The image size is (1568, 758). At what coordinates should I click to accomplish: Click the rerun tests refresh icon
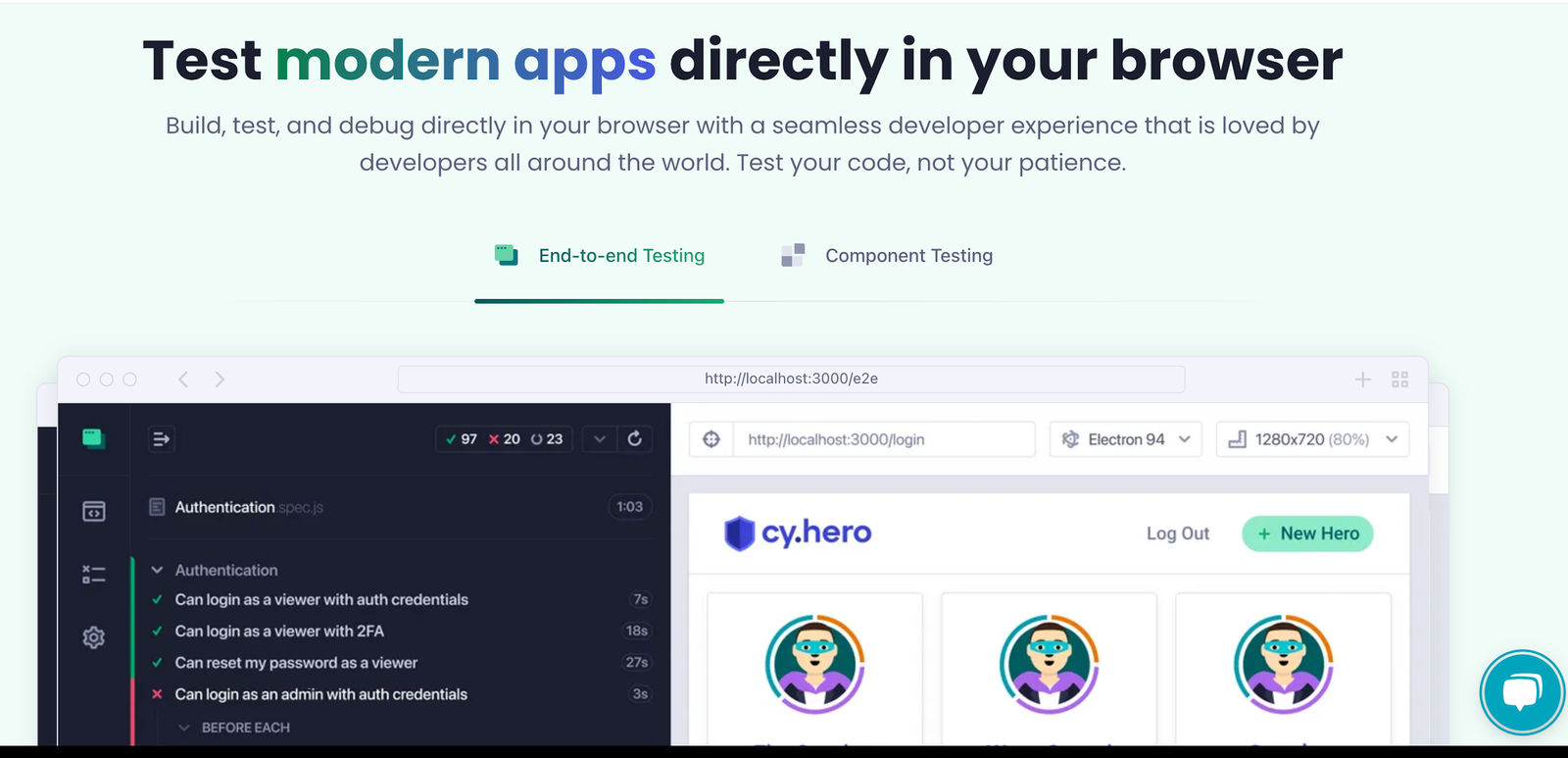point(635,439)
